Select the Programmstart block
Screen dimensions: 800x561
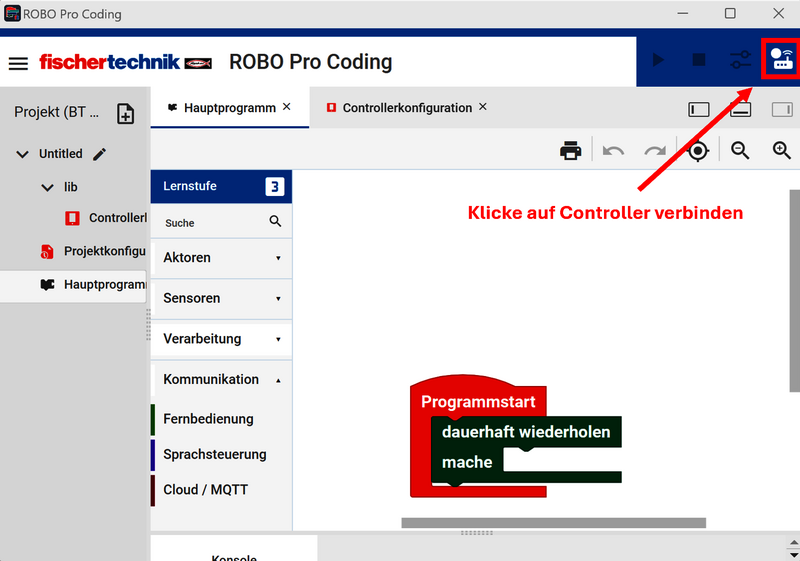click(478, 402)
